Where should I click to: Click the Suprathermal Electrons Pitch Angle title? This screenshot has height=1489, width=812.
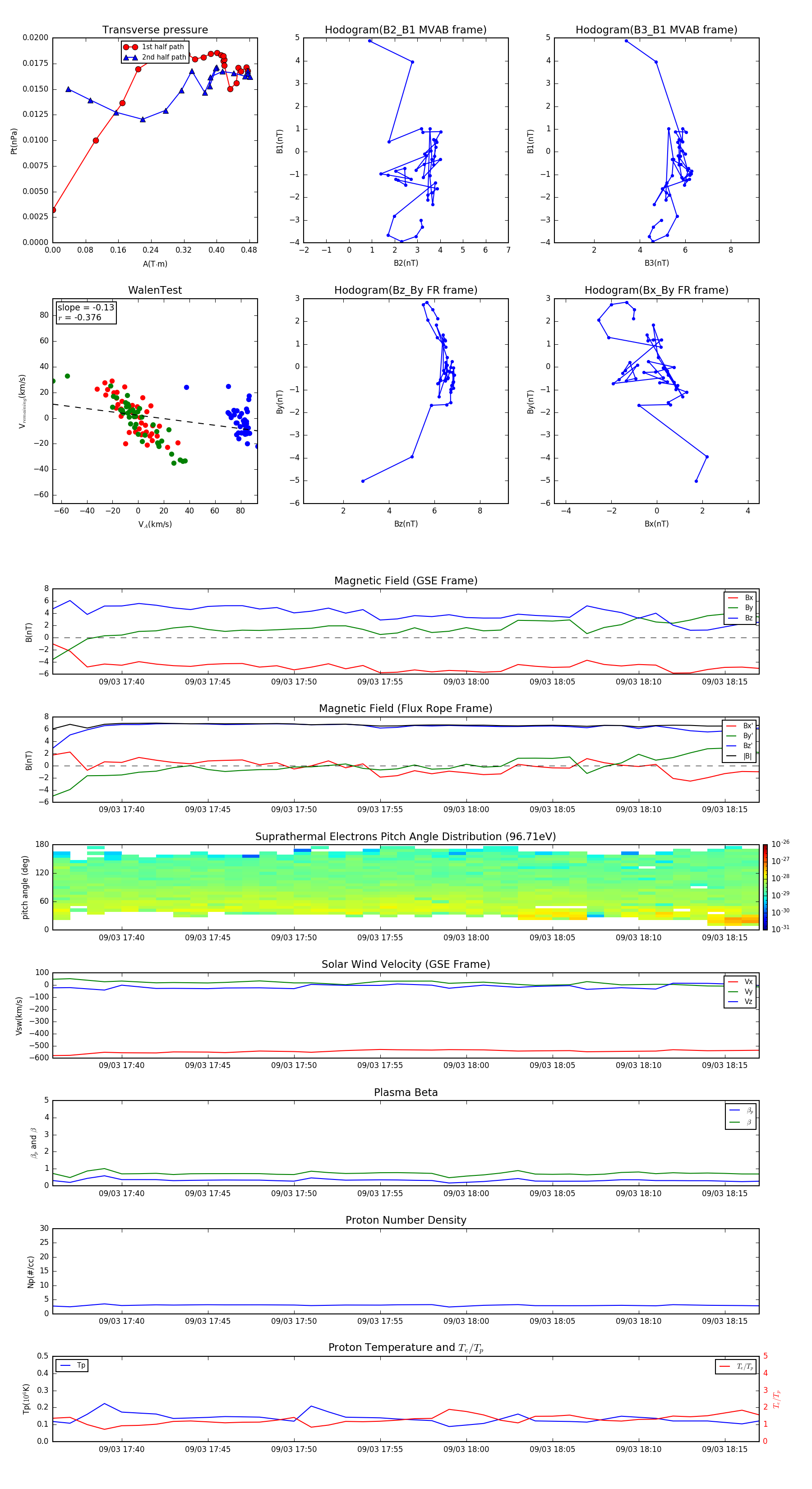tap(406, 837)
